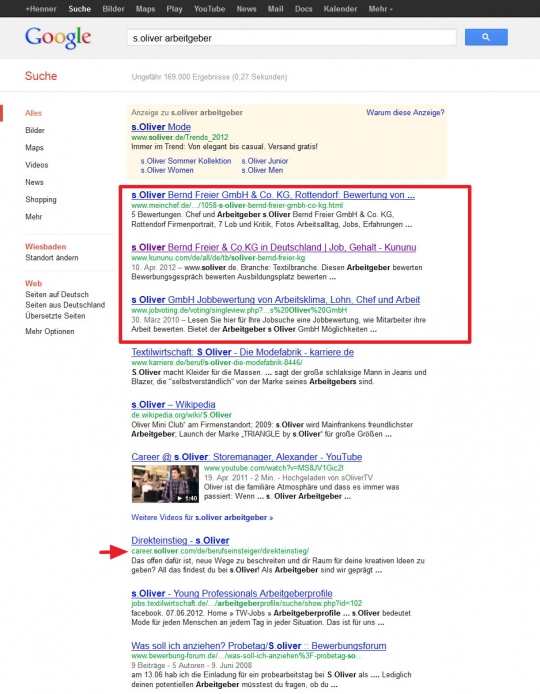
Task: Open the meinchef.de s.Oliver Bewertung result
Action: (273, 195)
